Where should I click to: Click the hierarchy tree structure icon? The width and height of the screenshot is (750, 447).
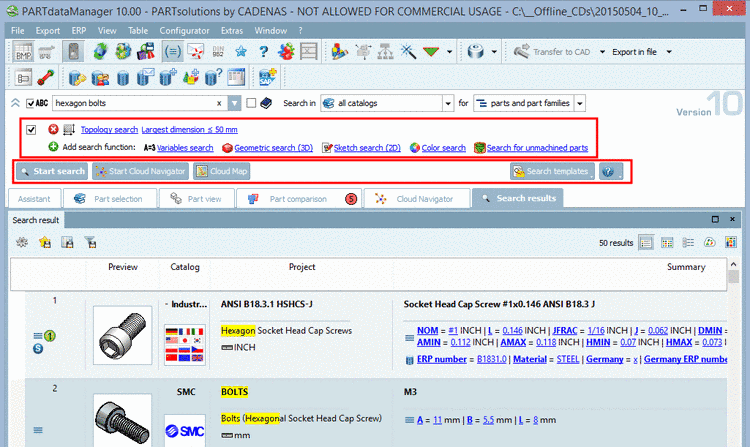pyautogui.click(x=385, y=52)
